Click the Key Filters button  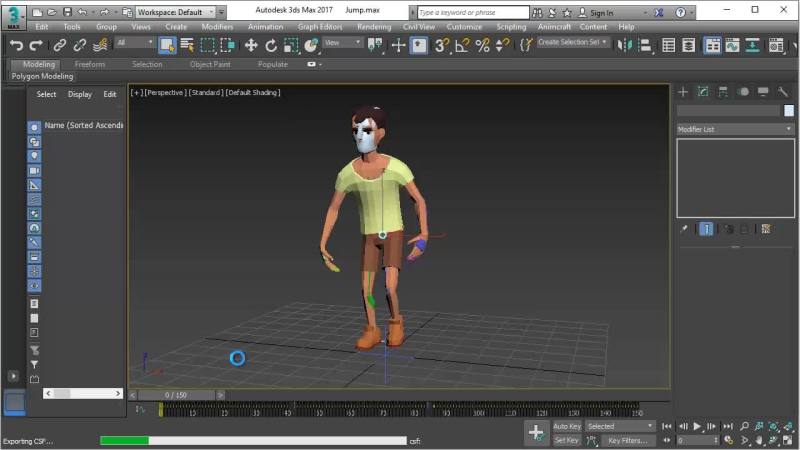tap(628, 440)
